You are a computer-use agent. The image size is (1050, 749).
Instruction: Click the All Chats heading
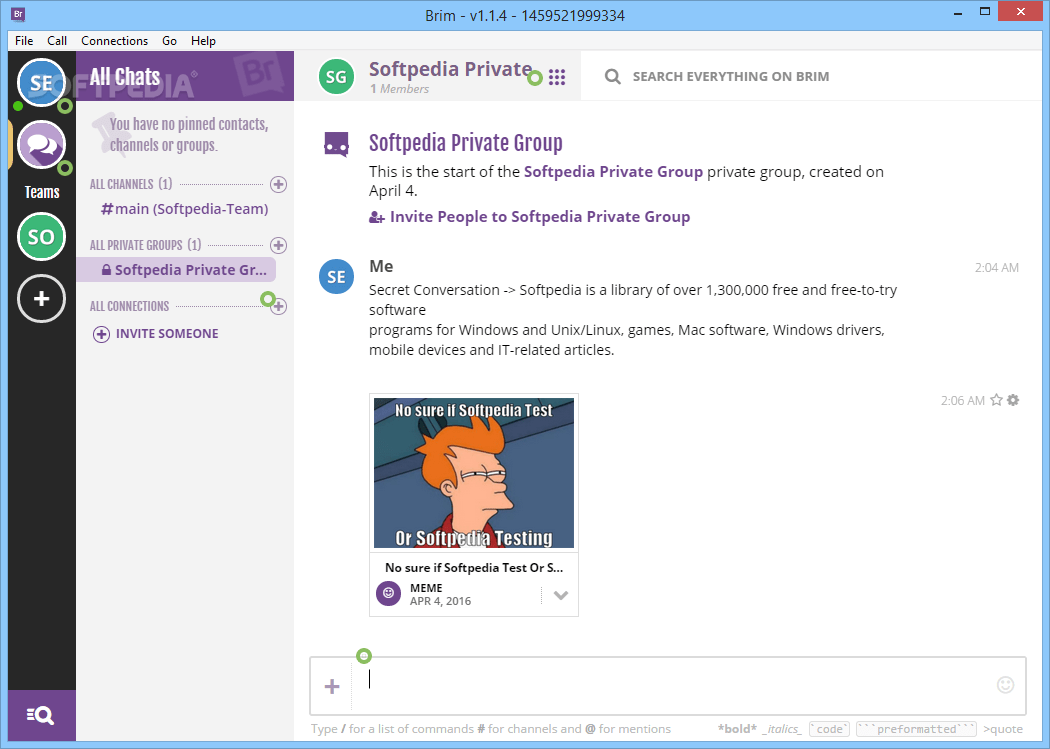pos(125,76)
